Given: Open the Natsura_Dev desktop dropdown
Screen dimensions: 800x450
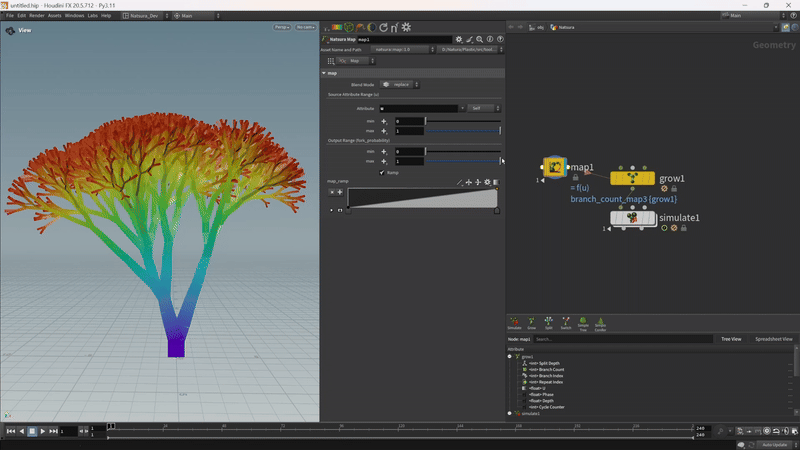Looking at the screenshot, I should 145,16.
